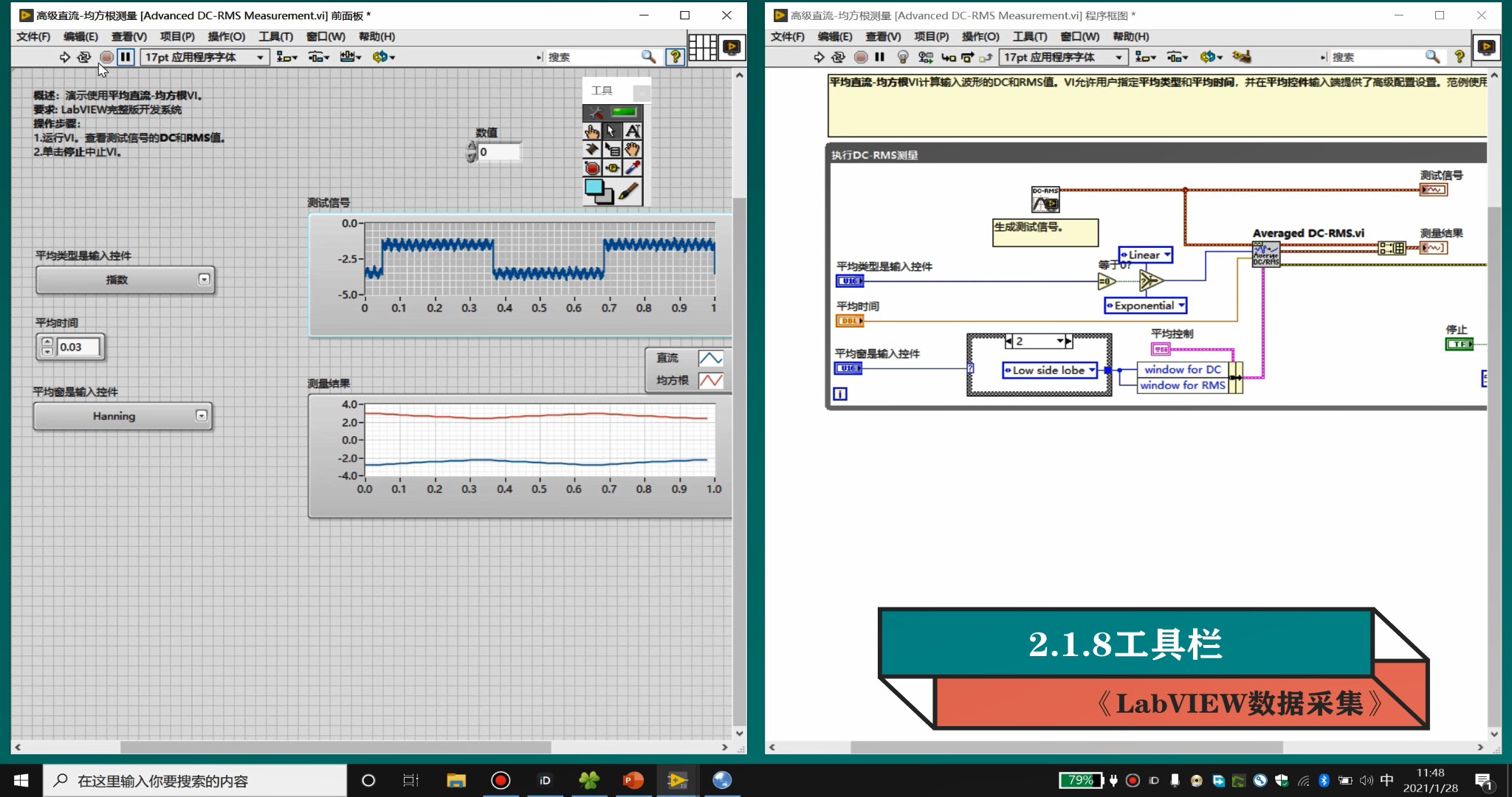Select the Scroll Window hand tool
This screenshot has width=1512, height=797.
tap(632, 150)
